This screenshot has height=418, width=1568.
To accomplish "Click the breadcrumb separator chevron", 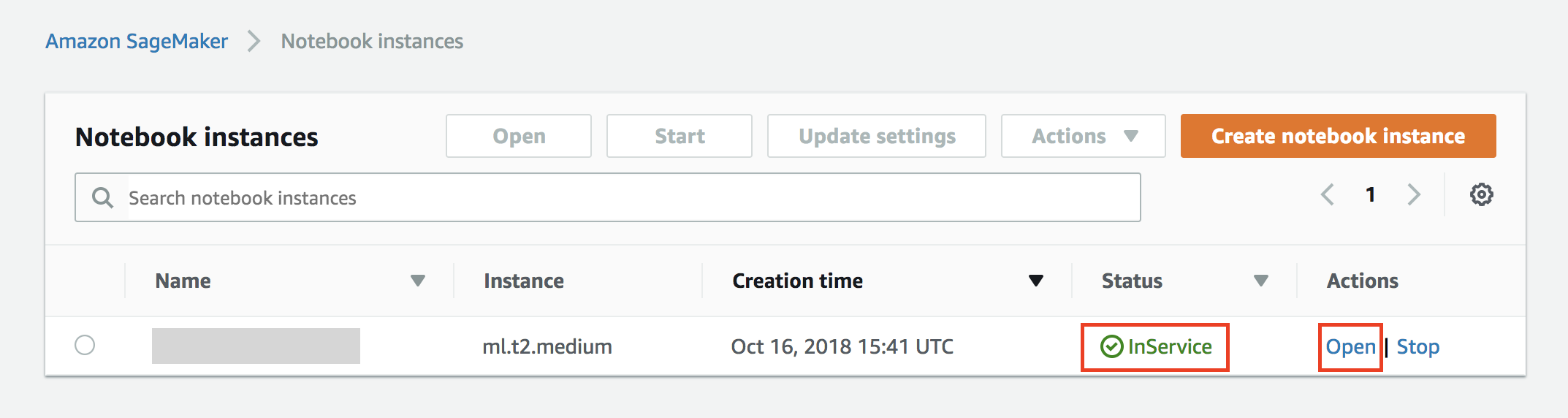I will 254,41.
